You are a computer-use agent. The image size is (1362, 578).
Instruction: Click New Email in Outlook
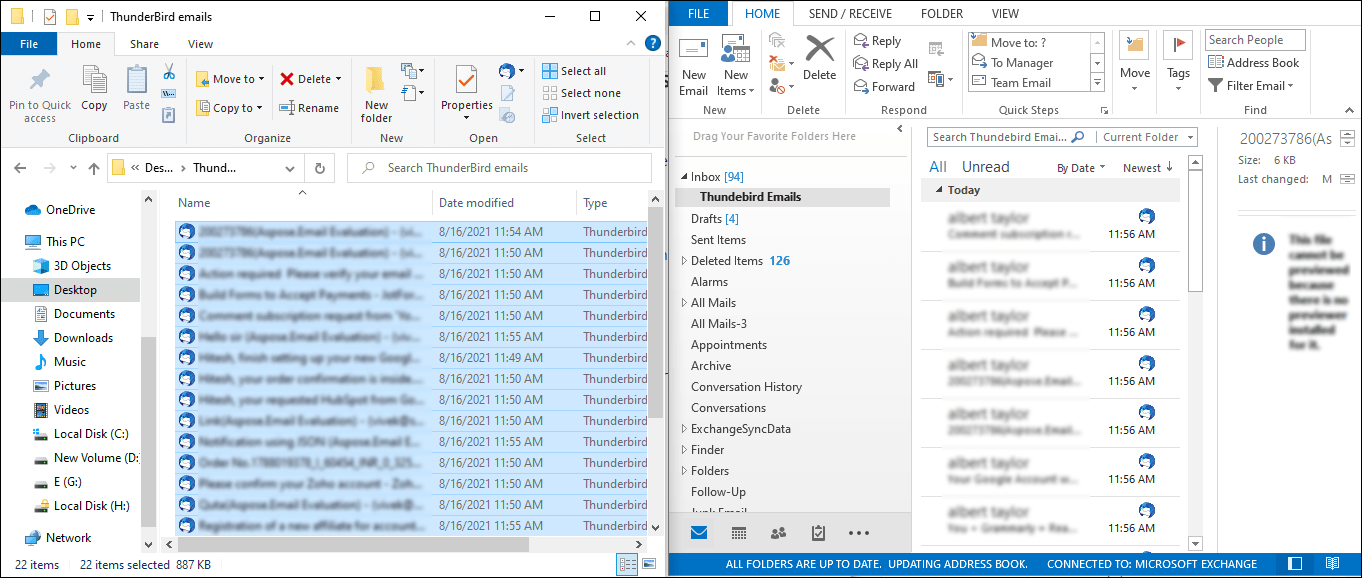tap(694, 67)
